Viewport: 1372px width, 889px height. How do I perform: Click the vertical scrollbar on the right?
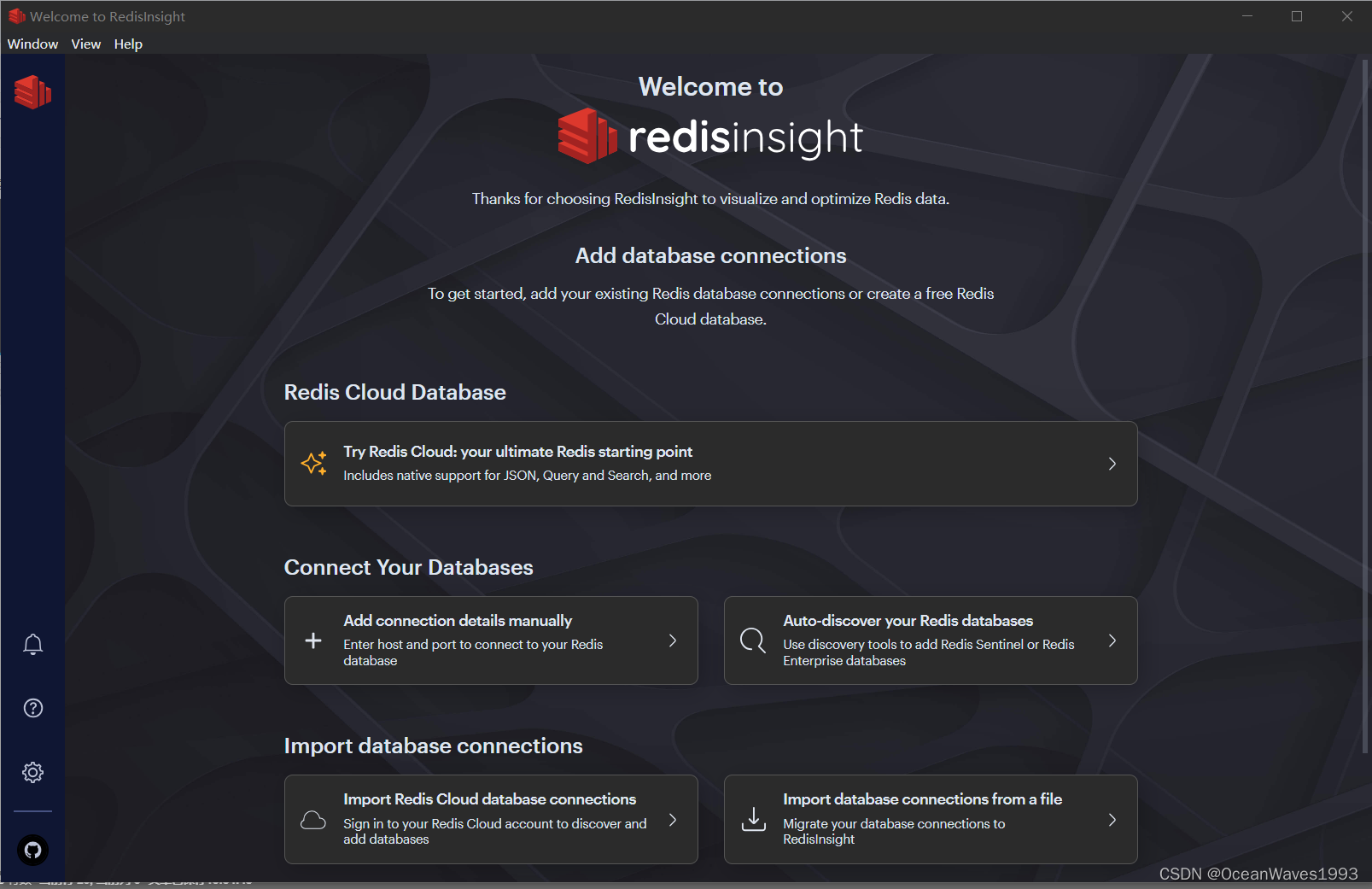click(1365, 406)
